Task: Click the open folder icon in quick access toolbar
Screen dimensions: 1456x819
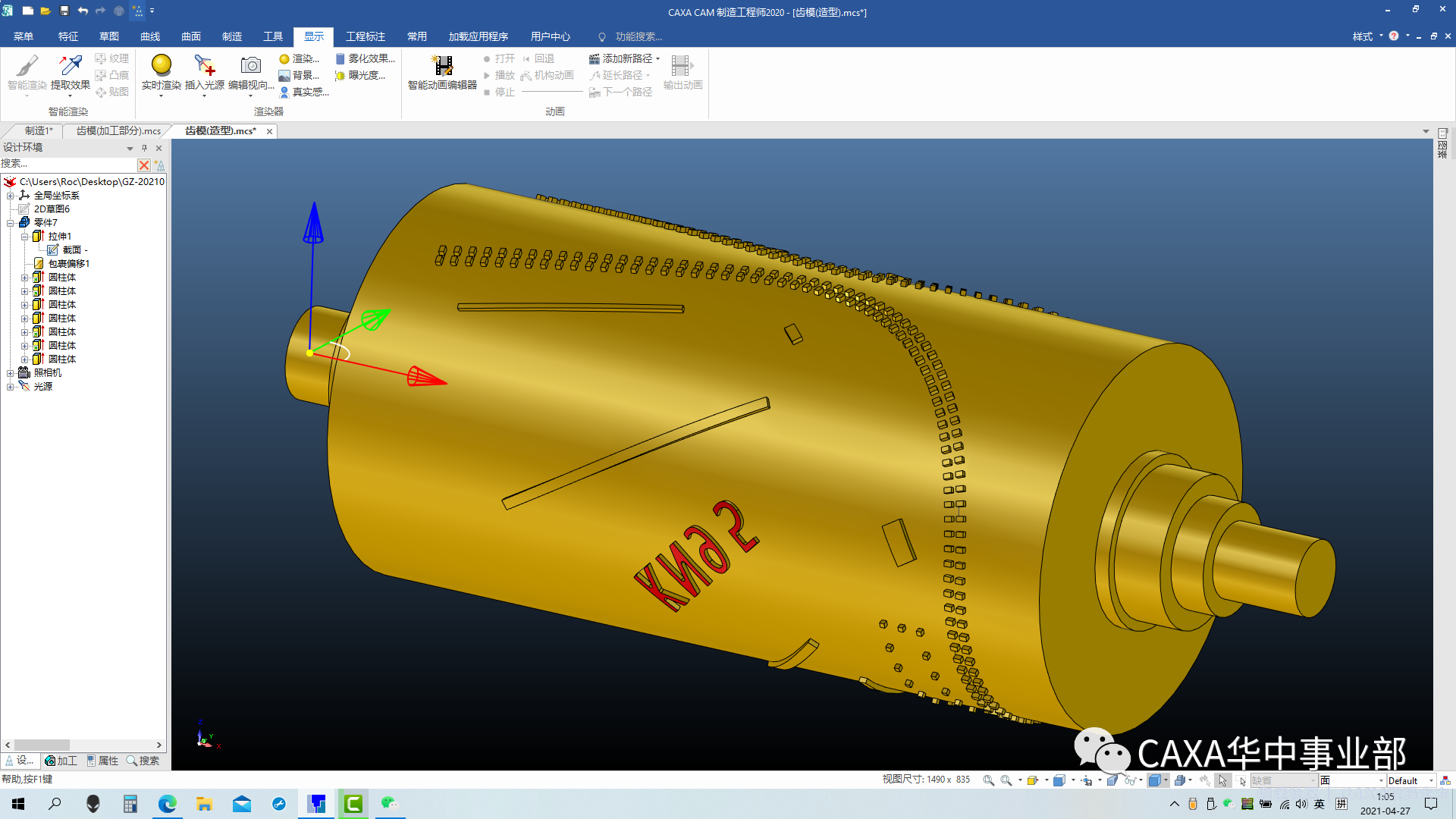Action: tap(45, 11)
